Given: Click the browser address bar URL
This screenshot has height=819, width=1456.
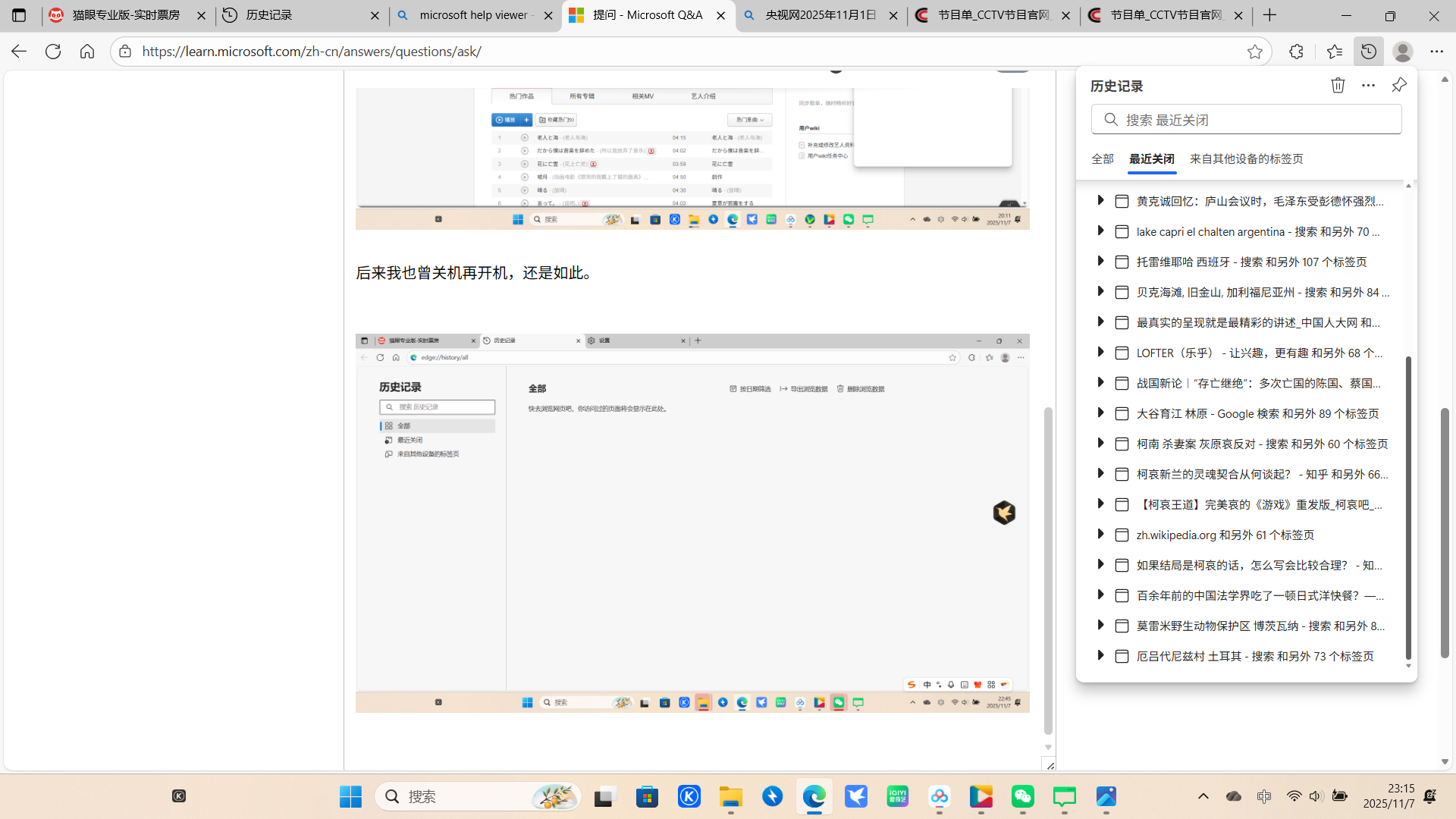Looking at the screenshot, I should (312, 52).
